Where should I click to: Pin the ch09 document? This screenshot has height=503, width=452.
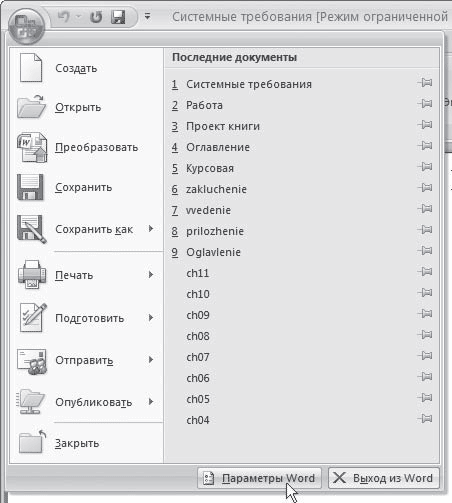click(425, 313)
